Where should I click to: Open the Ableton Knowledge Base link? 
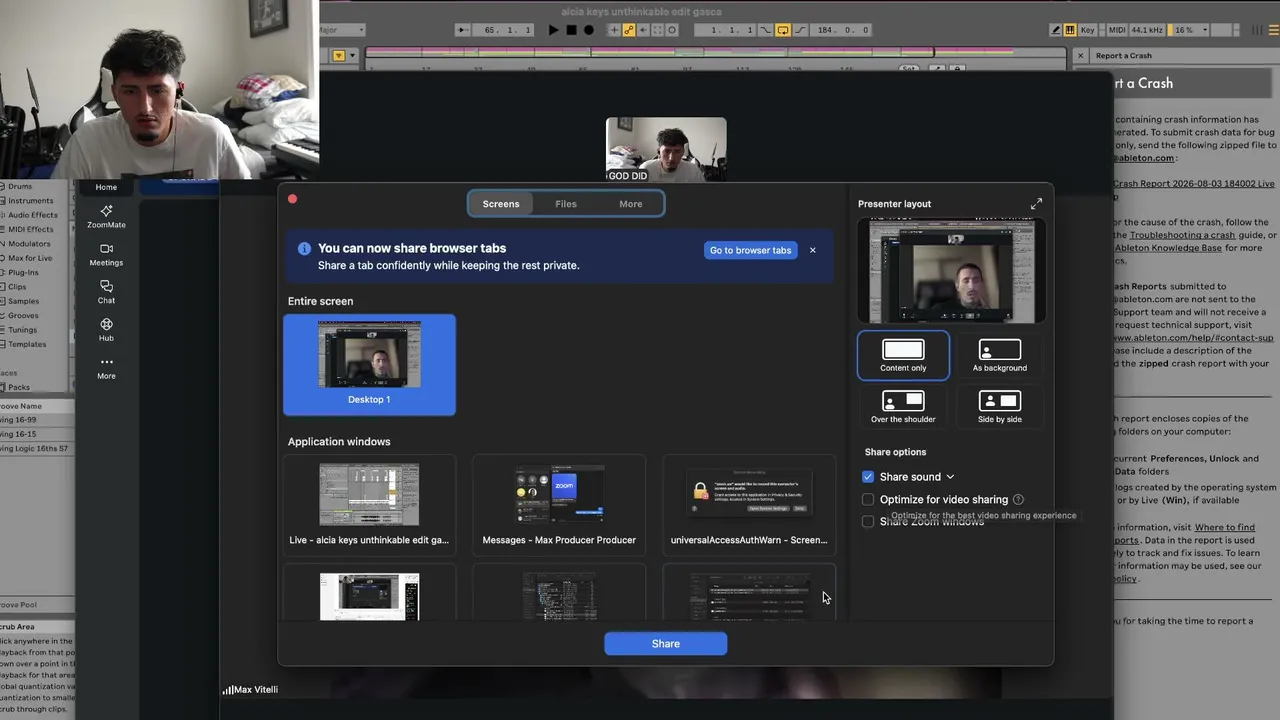[1168, 248]
